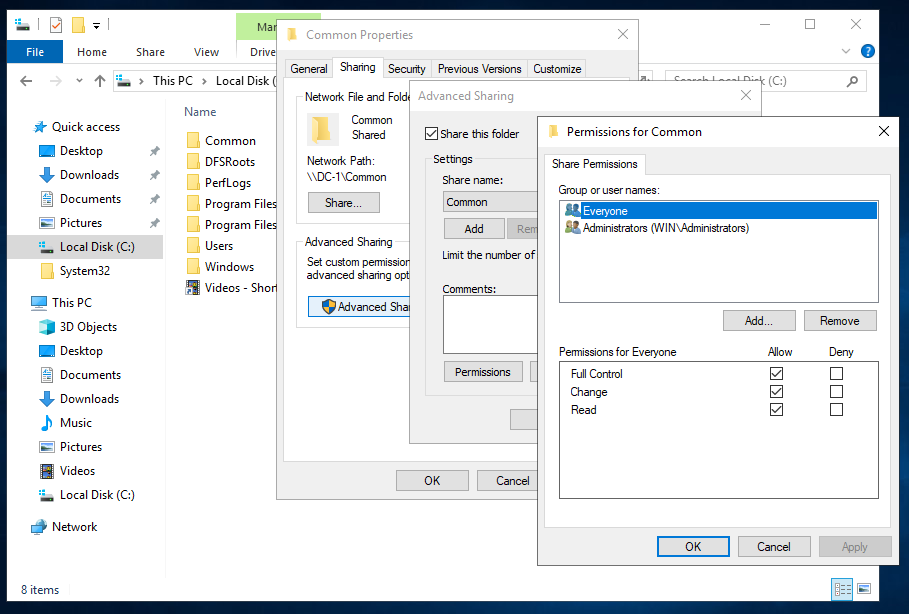
Task: Click the Comments text box in Advanced Sharing
Action: tap(490, 325)
